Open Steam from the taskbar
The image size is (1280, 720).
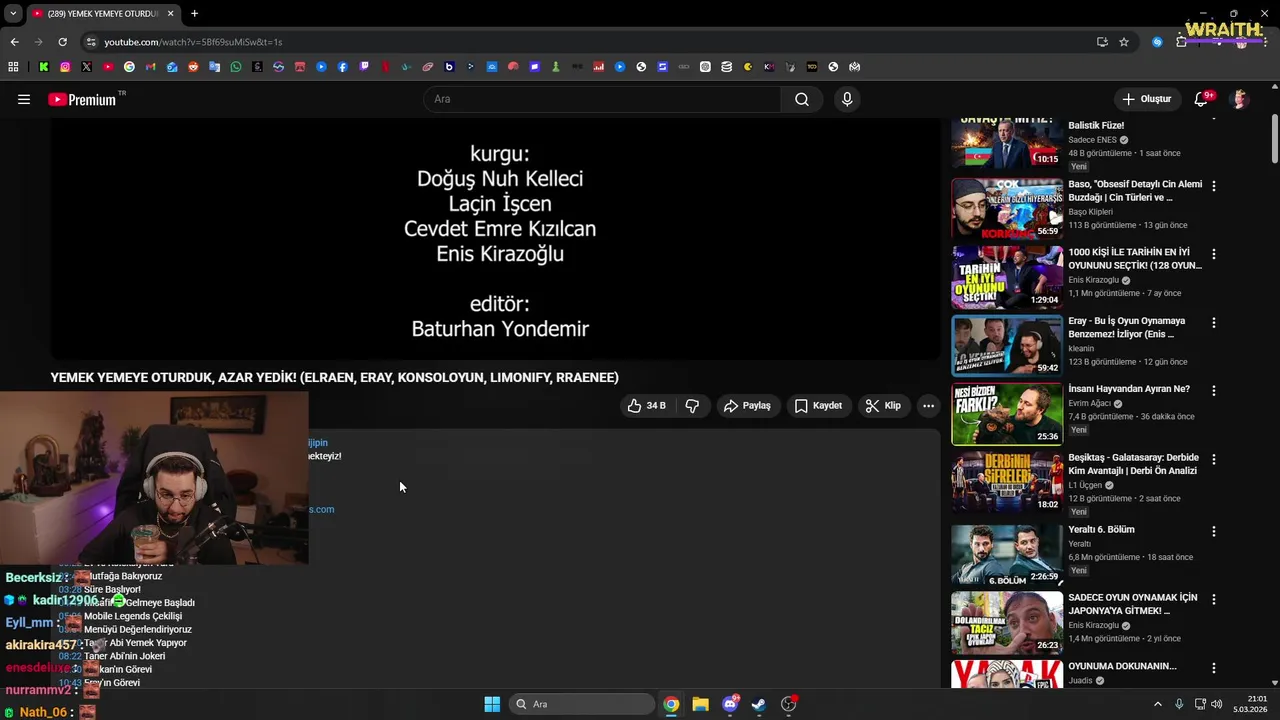tap(759, 704)
